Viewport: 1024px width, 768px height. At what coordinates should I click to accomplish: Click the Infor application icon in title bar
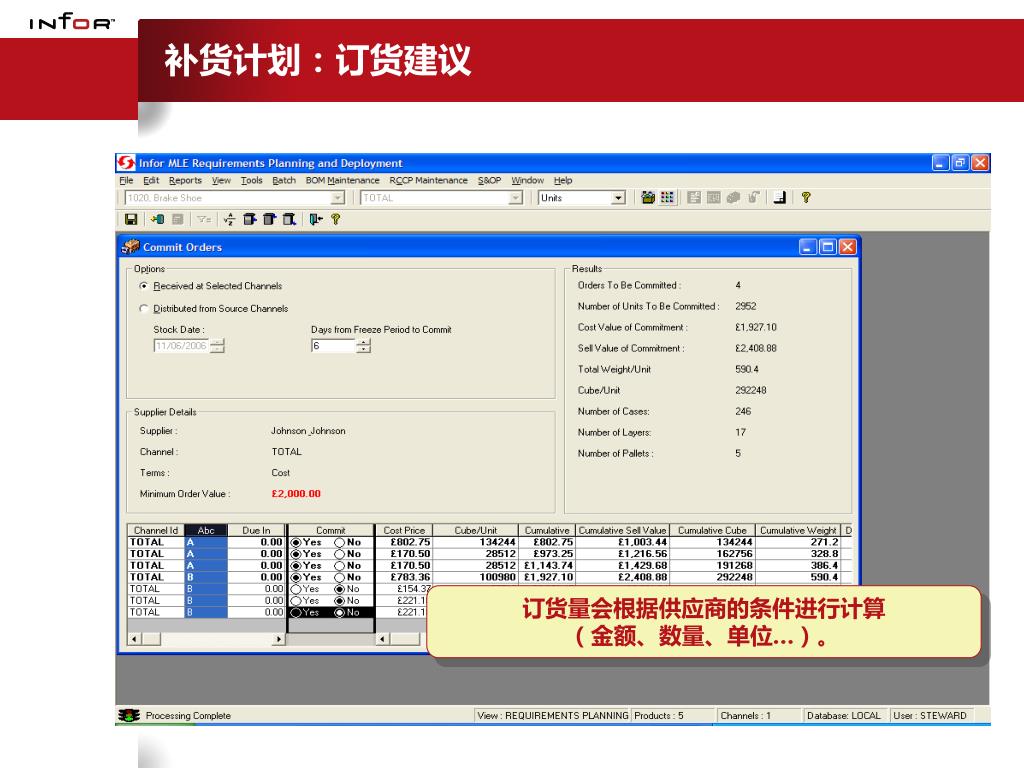point(126,162)
